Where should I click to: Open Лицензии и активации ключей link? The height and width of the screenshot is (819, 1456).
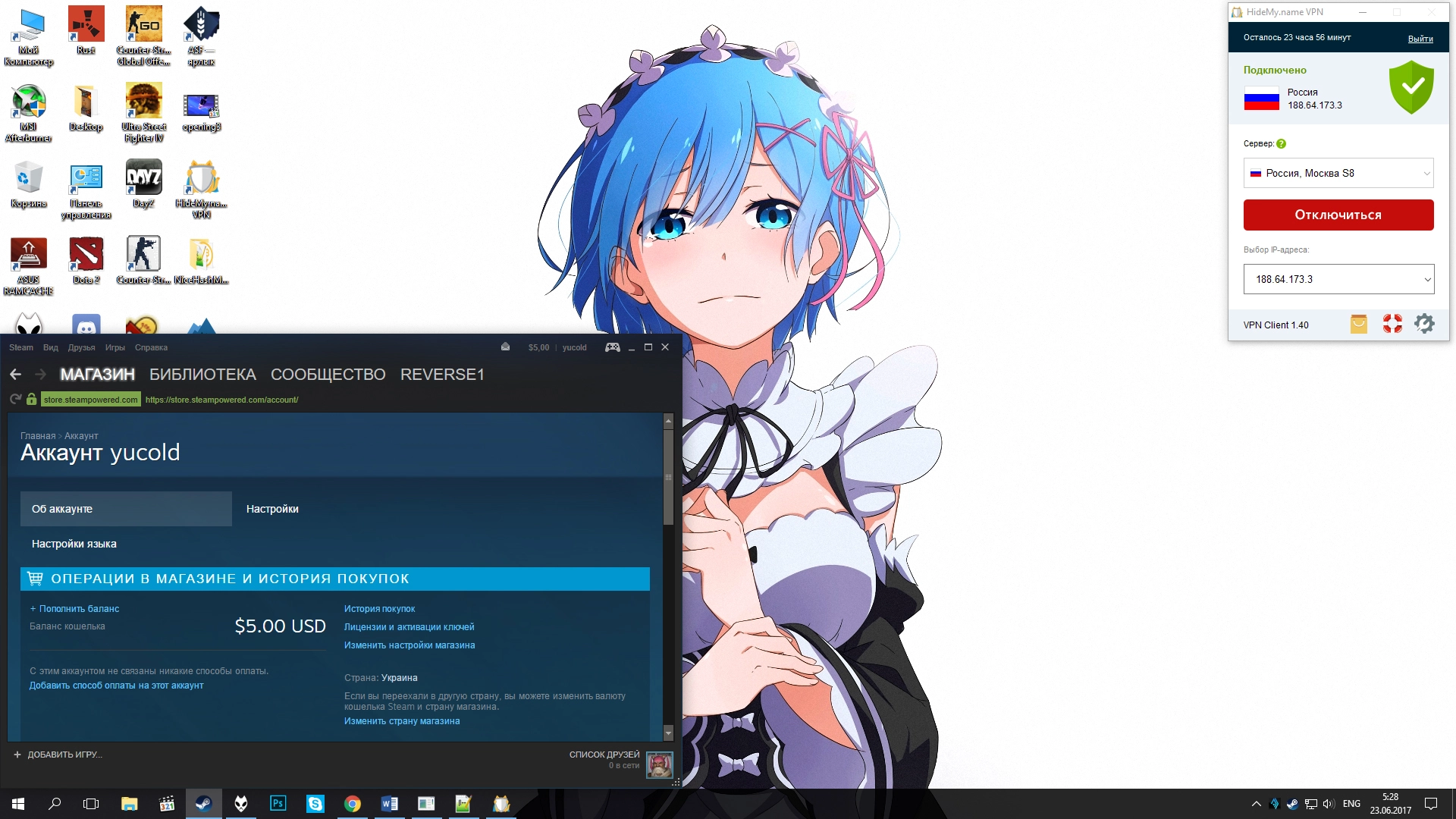tap(409, 627)
